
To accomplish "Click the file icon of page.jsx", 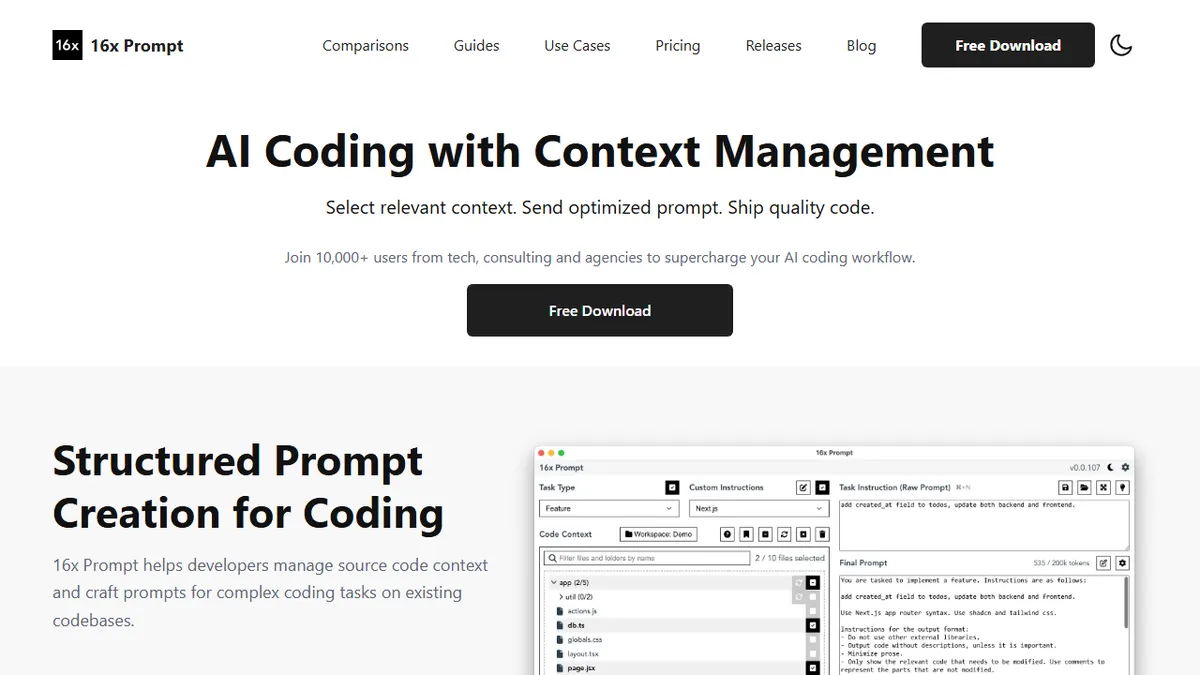I will 560,668.
